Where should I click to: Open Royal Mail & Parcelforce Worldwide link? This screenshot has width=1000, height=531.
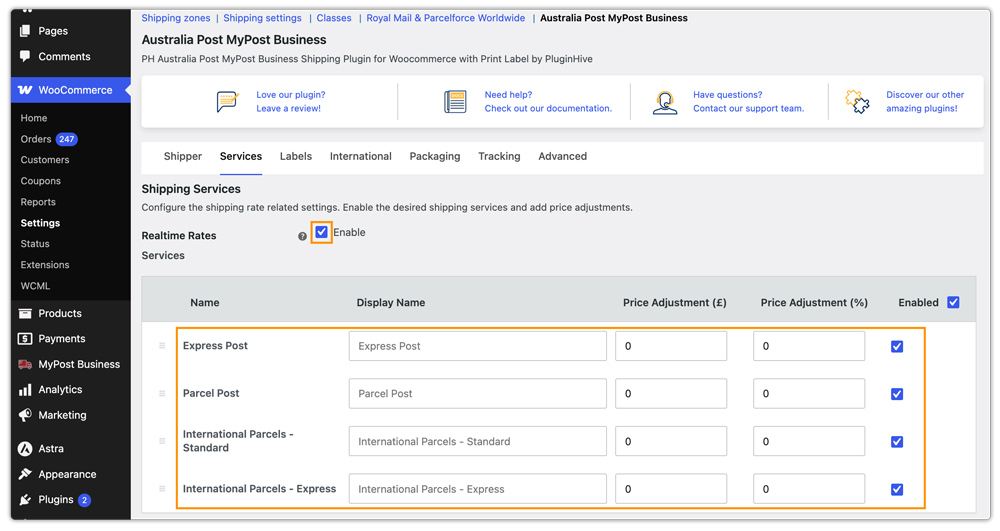coord(446,18)
